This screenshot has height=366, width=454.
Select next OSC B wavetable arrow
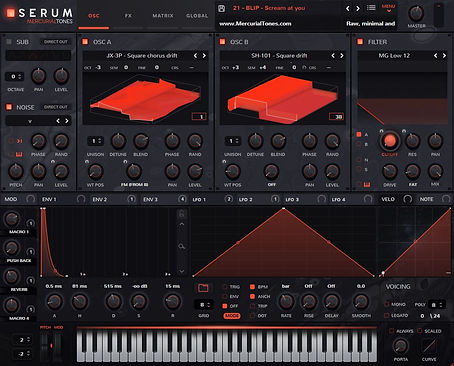[342, 56]
